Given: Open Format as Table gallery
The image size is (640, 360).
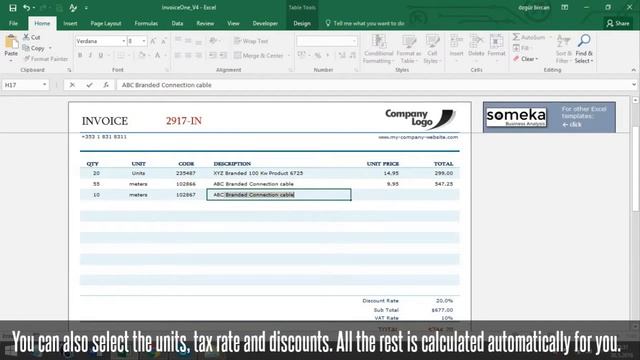Looking at the screenshot, I should [408, 49].
